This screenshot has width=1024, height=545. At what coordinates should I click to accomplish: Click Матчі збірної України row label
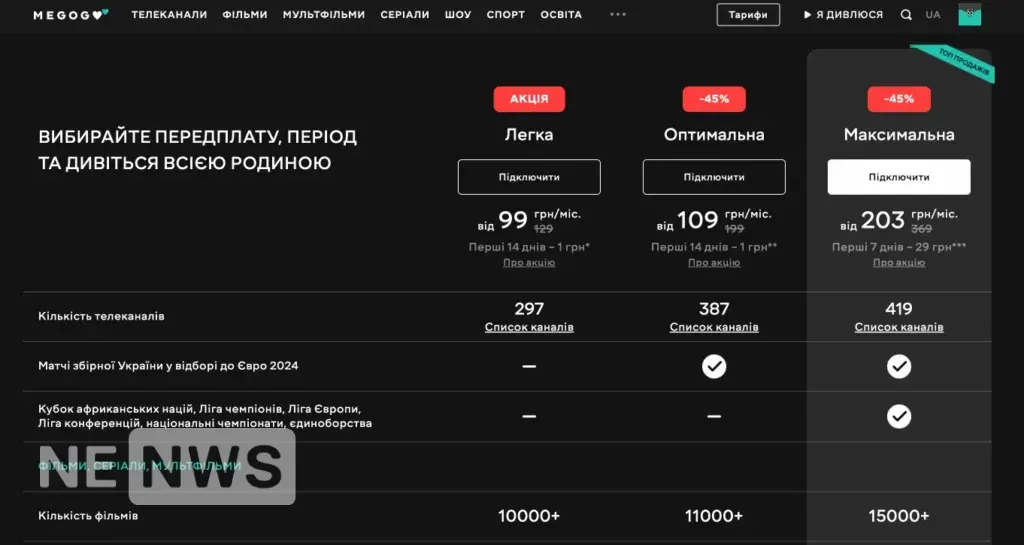pyautogui.click(x=168, y=366)
